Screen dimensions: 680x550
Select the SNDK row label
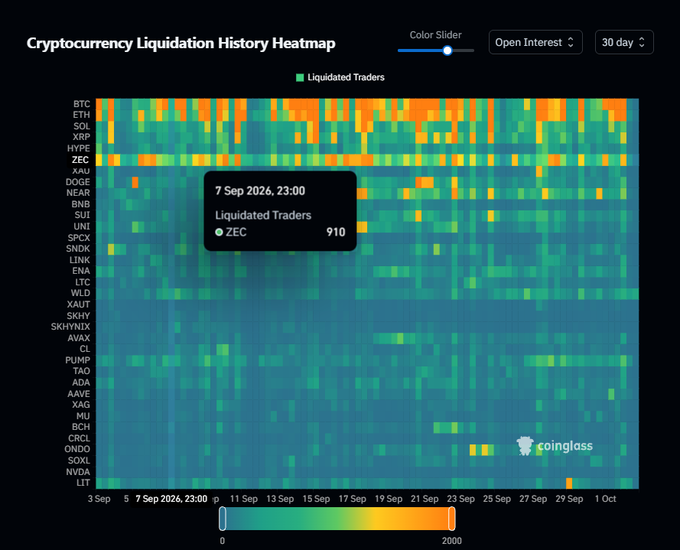(x=78, y=249)
